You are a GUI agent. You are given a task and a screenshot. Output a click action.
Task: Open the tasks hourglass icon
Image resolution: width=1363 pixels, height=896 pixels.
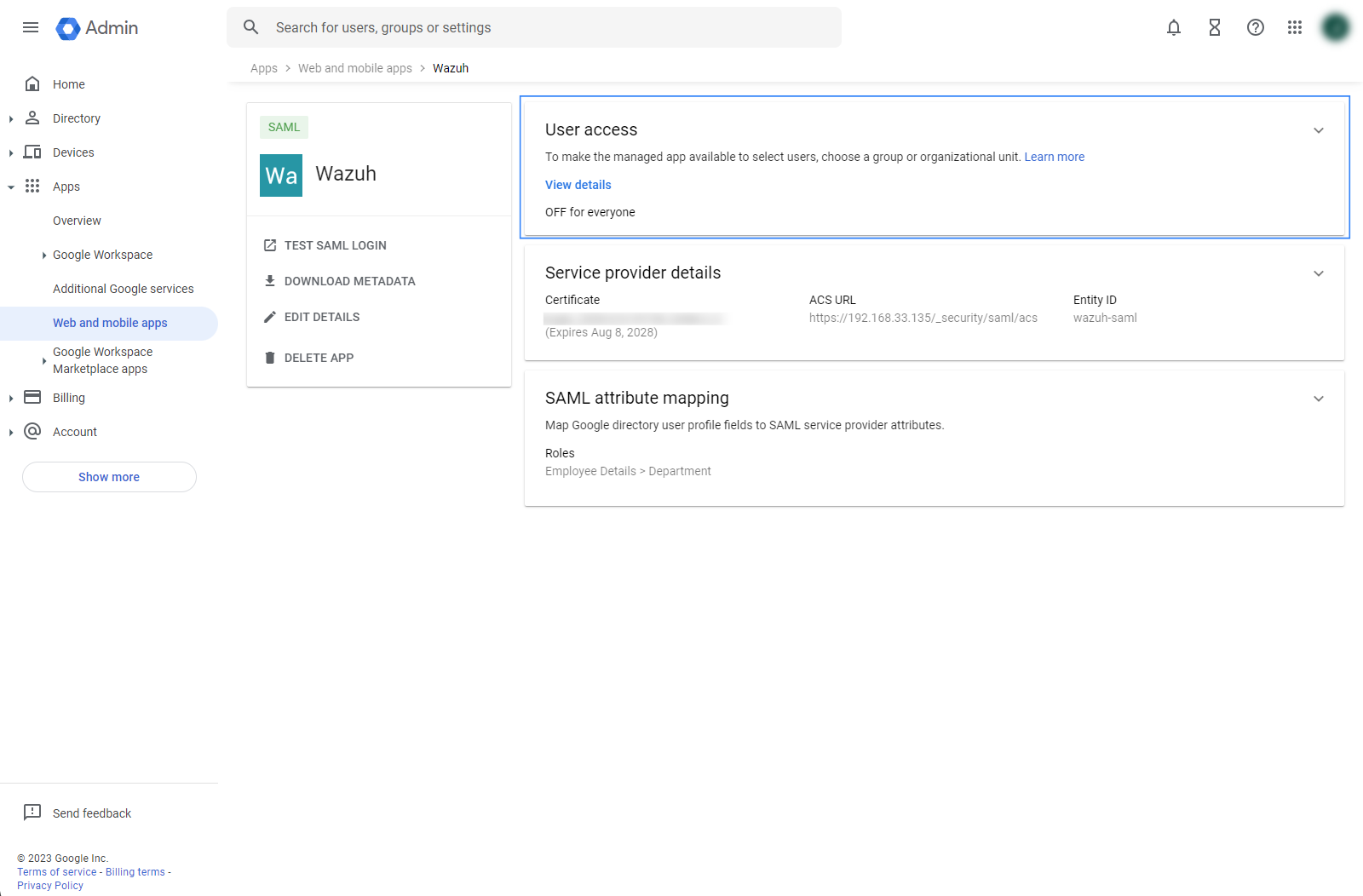pos(1215,27)
